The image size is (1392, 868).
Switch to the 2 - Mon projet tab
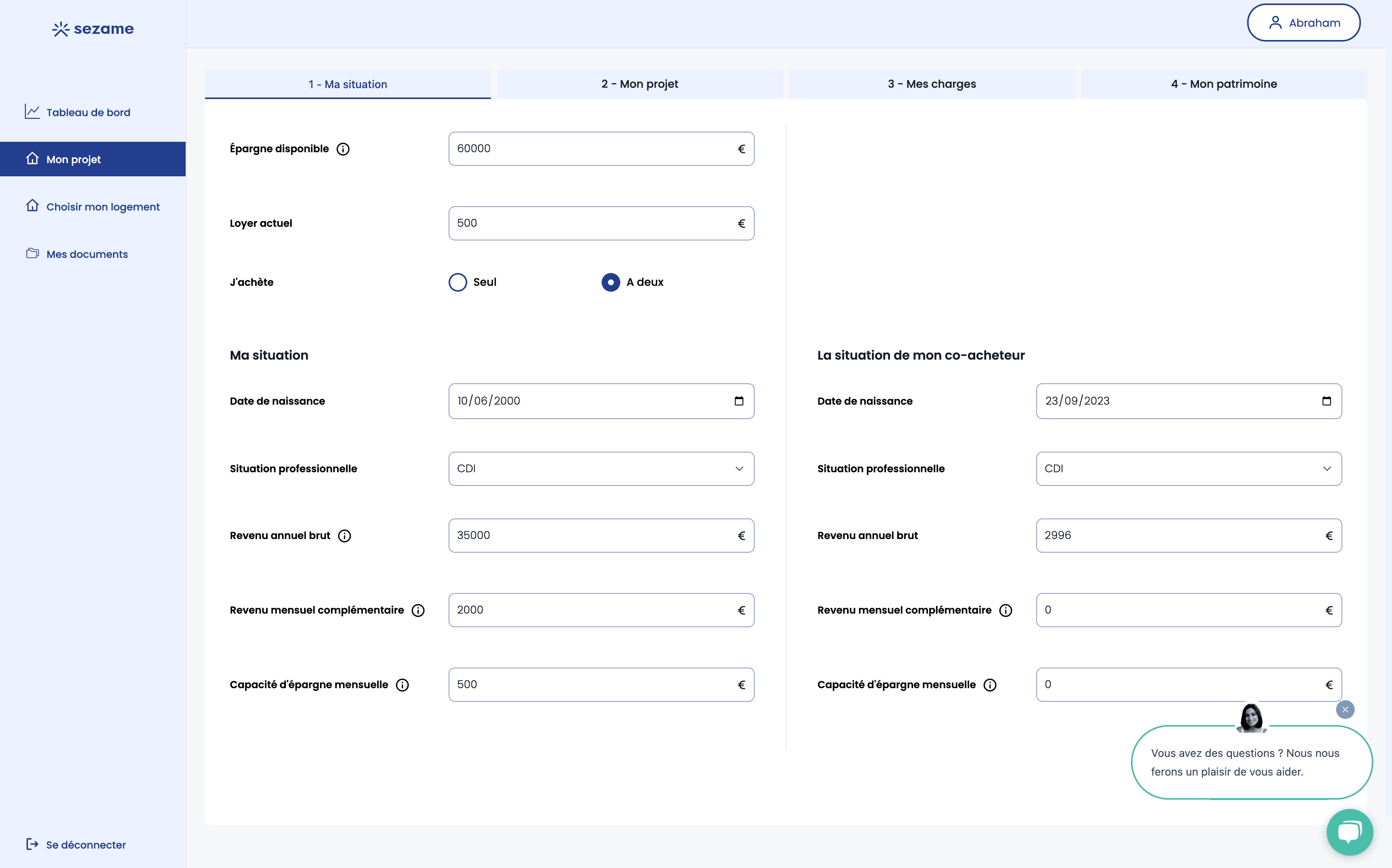point(639,84)
